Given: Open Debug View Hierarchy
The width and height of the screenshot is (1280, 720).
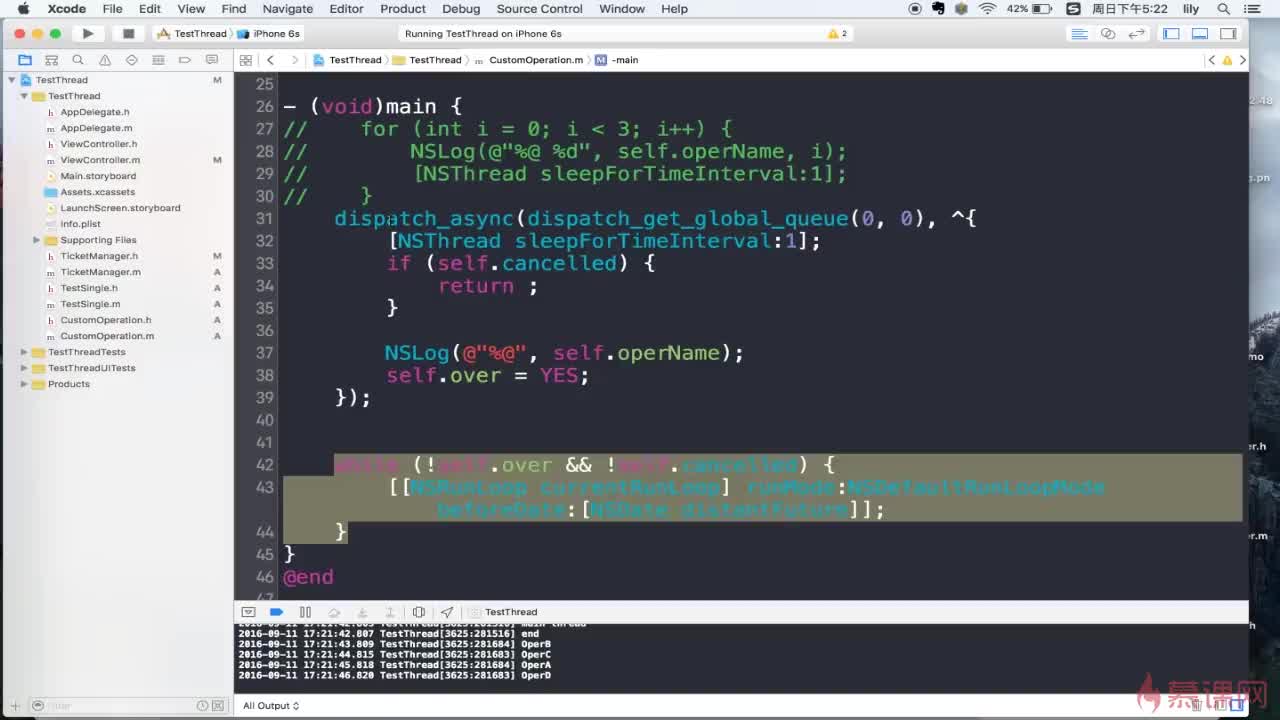Looking at the screenshot, I should coord(419,612).
